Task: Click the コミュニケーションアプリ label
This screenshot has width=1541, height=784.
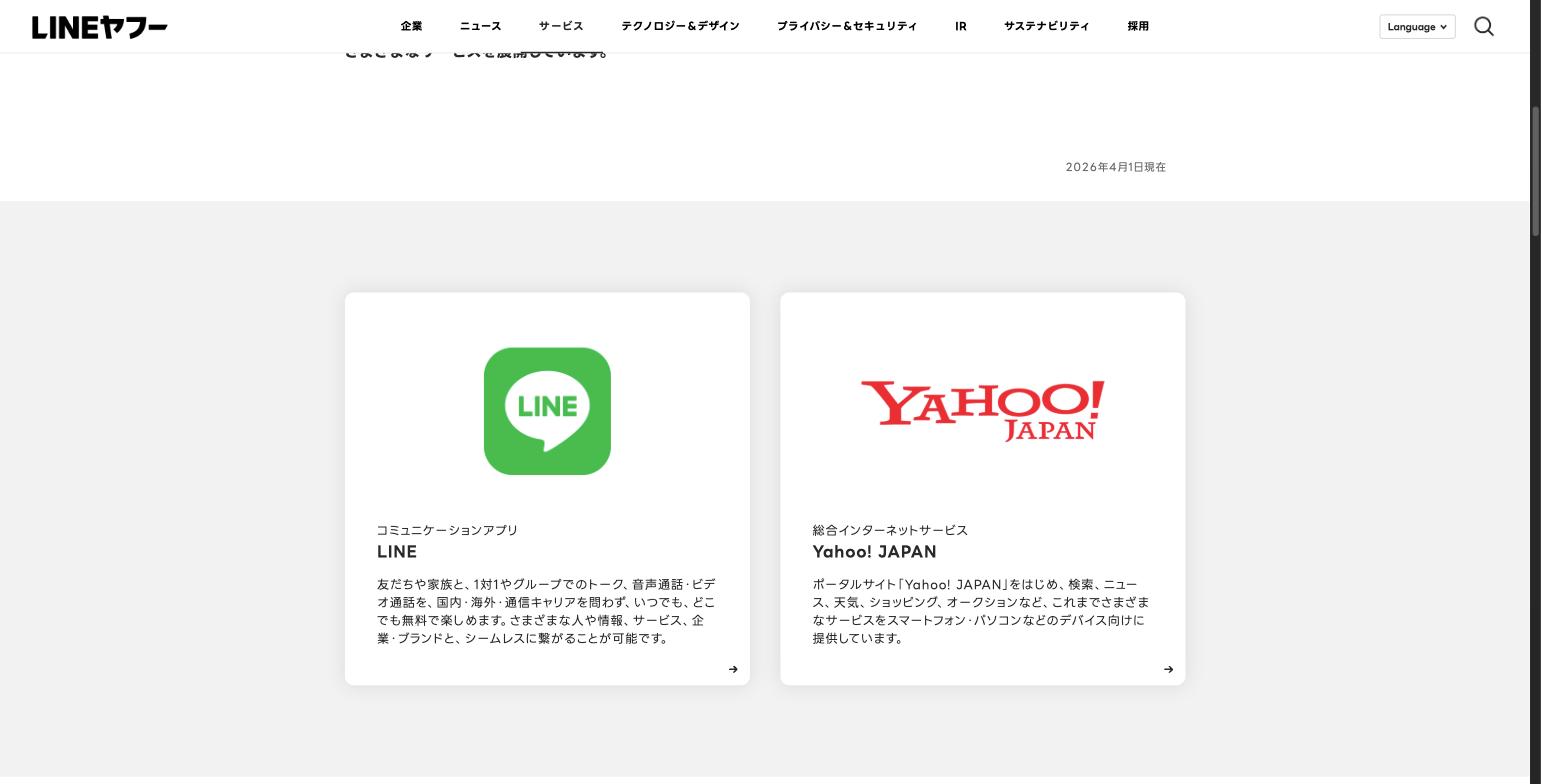Action: [x=447, y=530]
